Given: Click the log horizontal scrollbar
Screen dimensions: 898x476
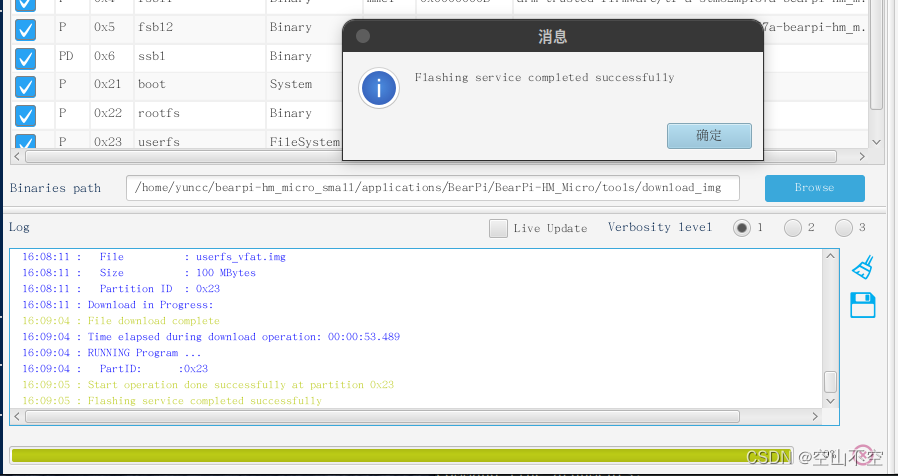Looking at the screenshot, I should tap(383, 416).
